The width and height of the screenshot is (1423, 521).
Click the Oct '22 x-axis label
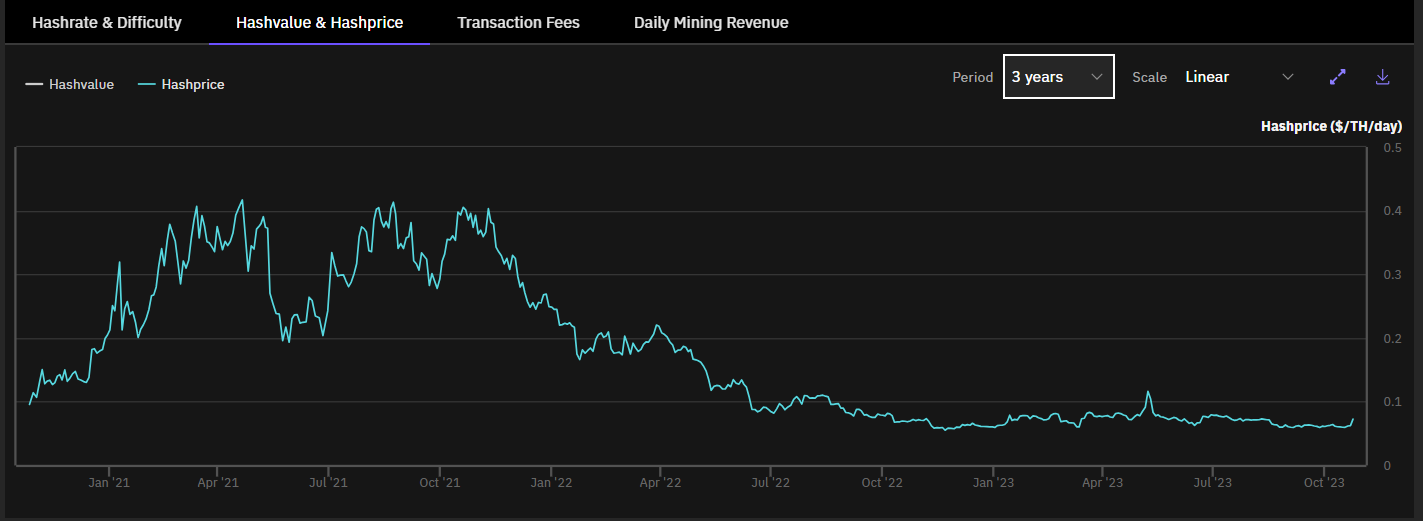coord(882,482)
